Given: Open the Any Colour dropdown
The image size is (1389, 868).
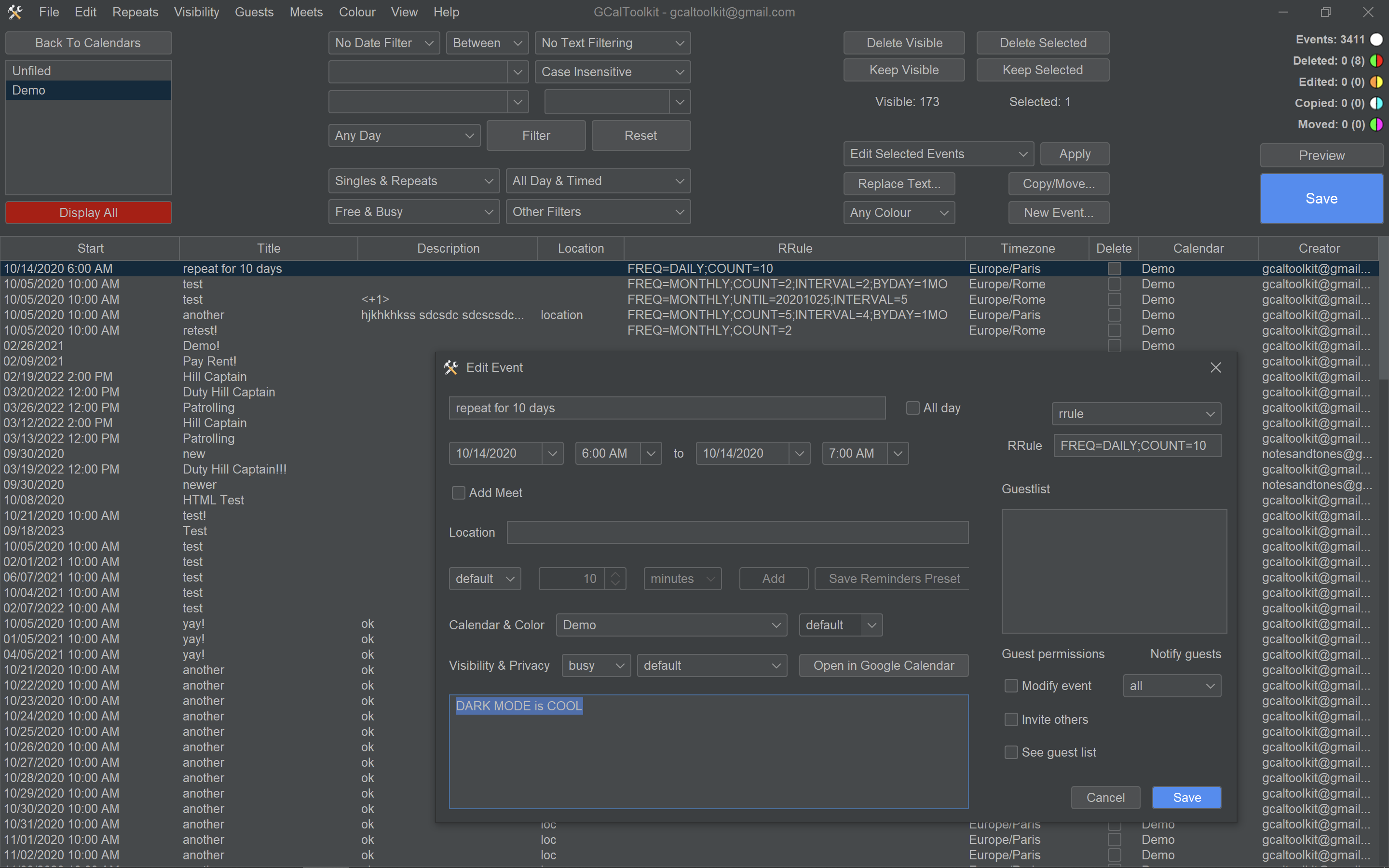Looking at the screenshot, I should (899, 213).
